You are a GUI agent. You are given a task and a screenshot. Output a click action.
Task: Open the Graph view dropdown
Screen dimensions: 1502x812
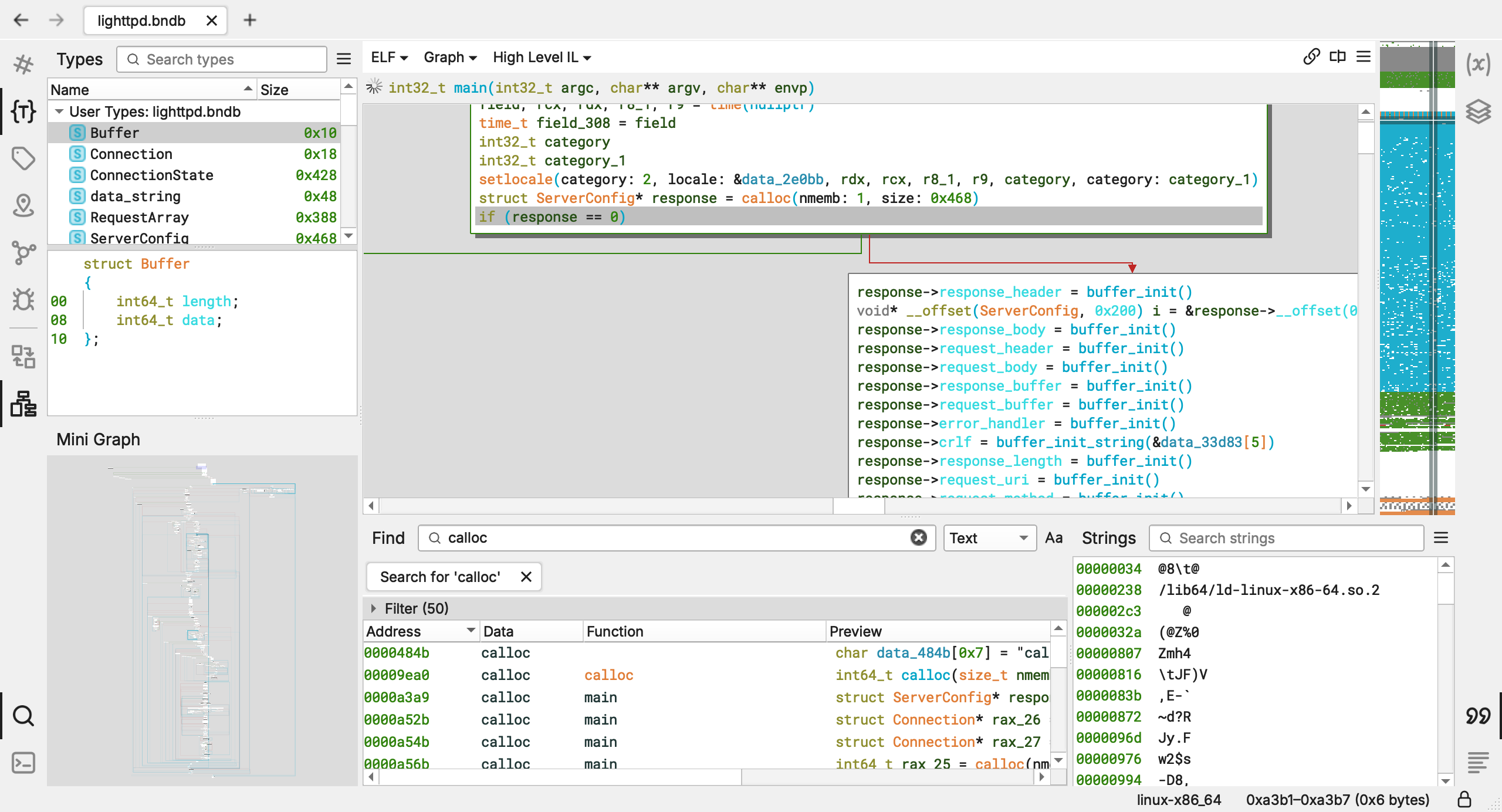click(x=449, y=57)
